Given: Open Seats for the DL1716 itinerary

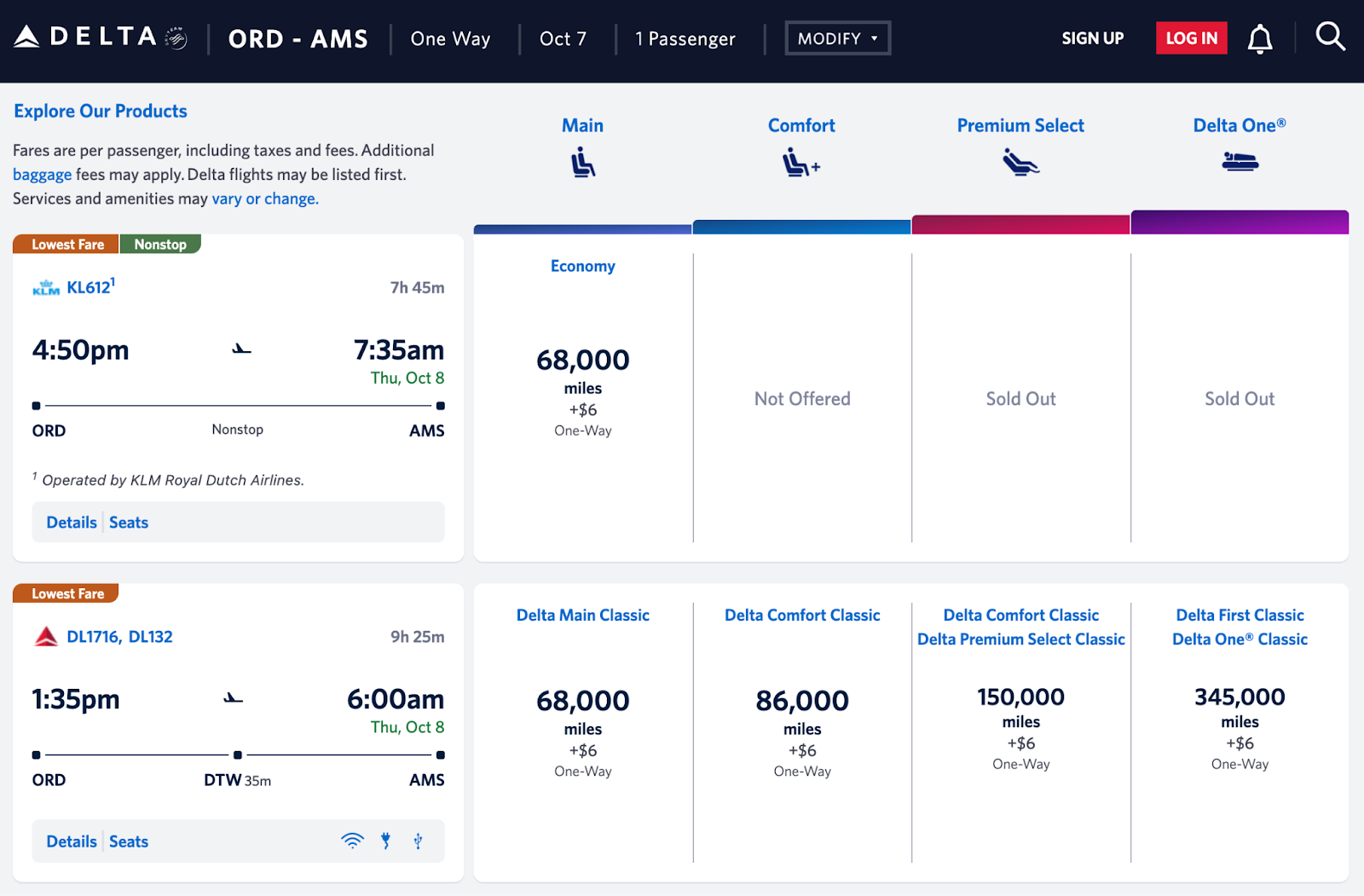Looking at the screenshot, I should coord(129,841).
